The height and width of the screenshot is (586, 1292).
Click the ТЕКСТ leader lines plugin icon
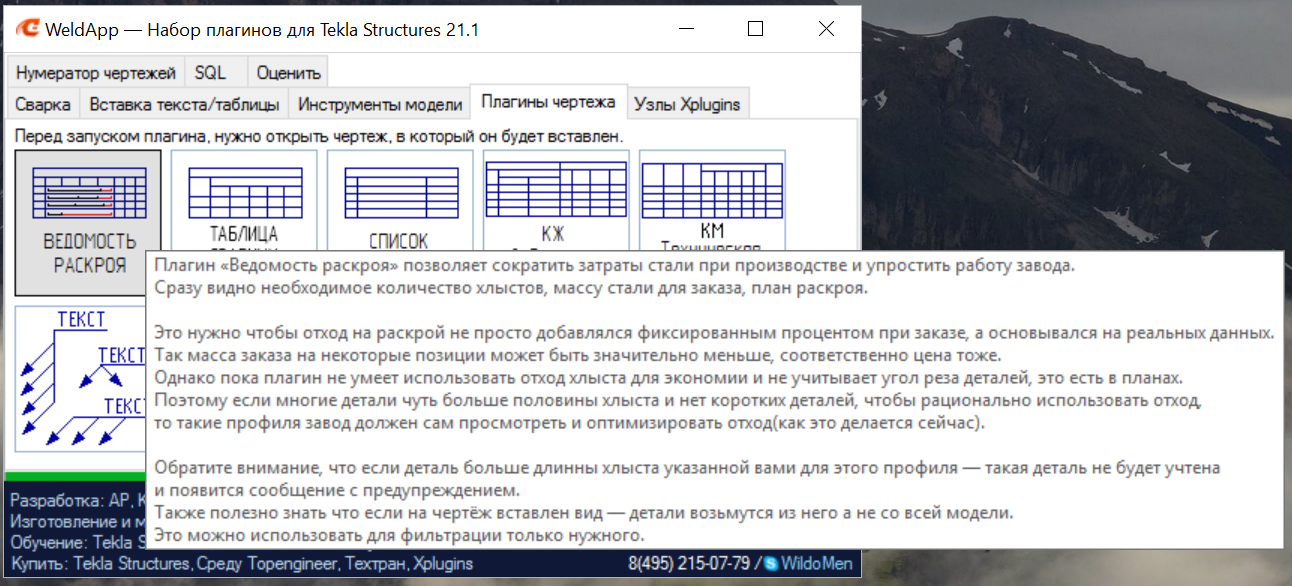pyautogui.click(x=80, y=379)
